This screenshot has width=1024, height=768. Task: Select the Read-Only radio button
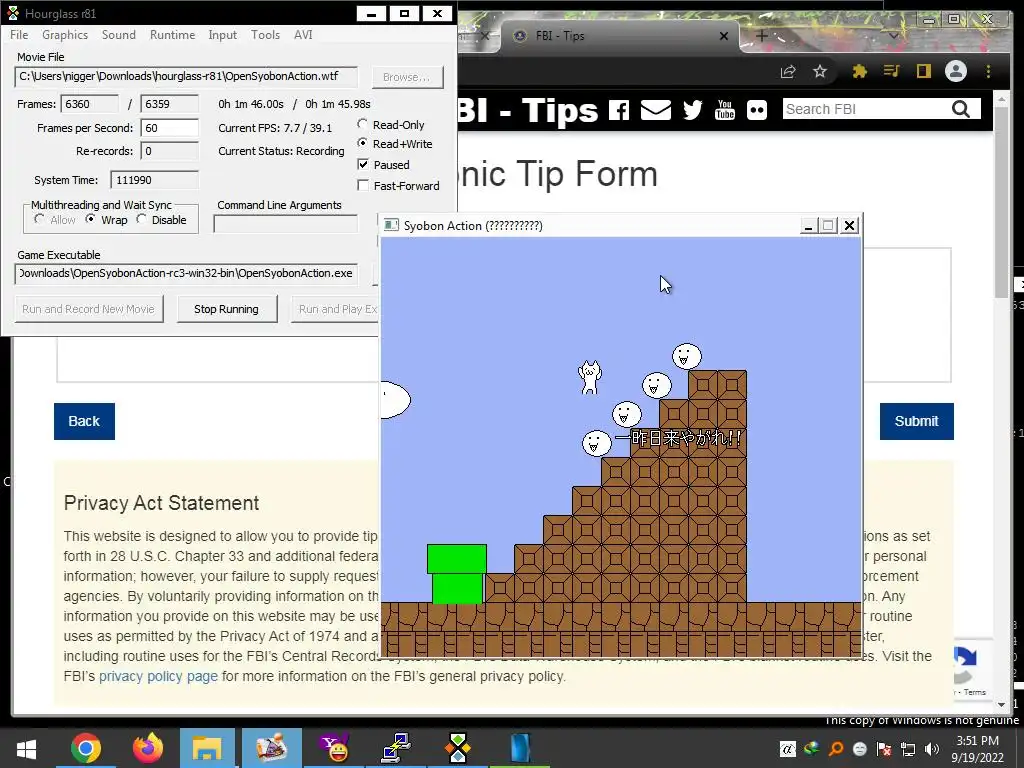tap(362, 124)
